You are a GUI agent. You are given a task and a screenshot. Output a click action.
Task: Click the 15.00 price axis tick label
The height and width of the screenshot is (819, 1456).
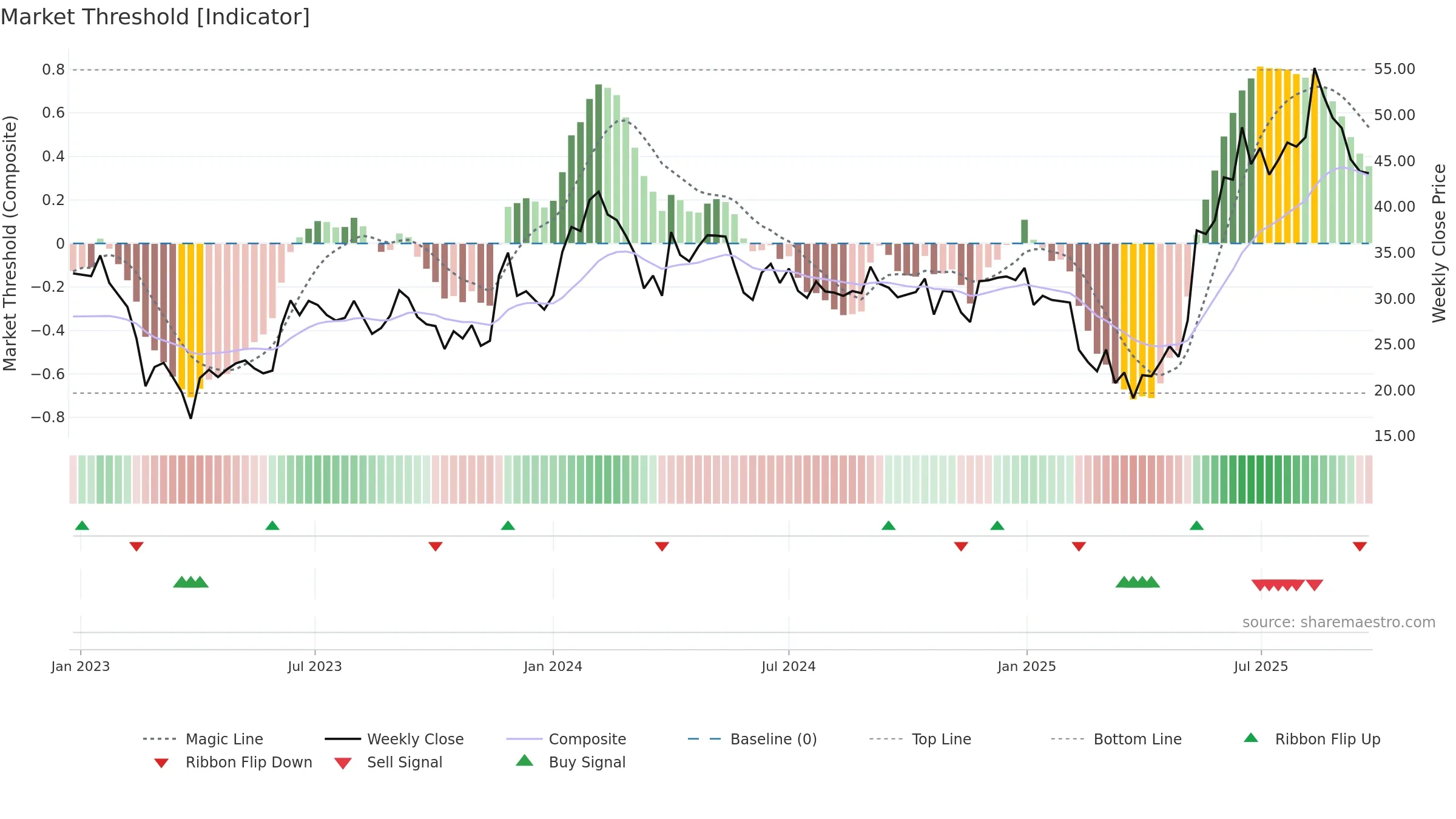(1395, 436)
